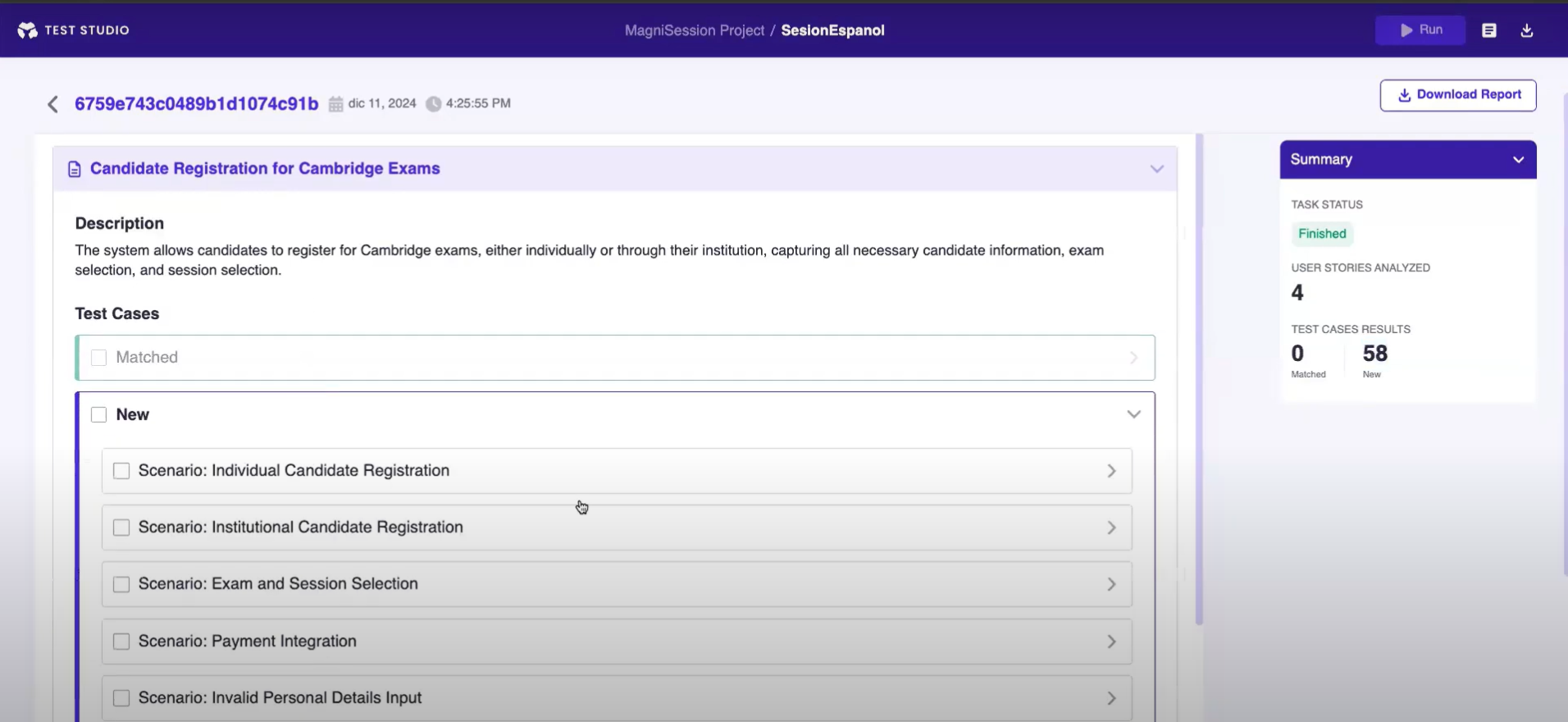
Task: Open the Institutional Candidate Registration scenario row
Action: (x=615, y=528)
